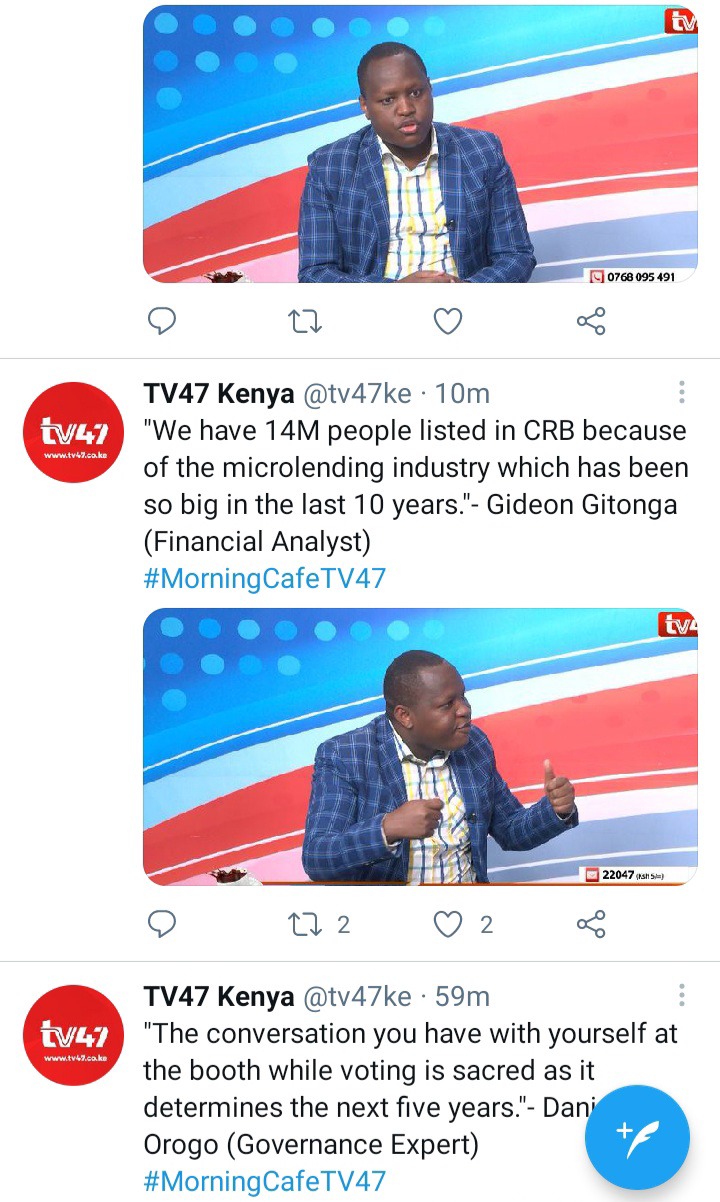Screen dimensions: 720x1202
Task: Open #MorningCafeTV47 hashtag under Orogo quote
Action: tap(265, 1181)
